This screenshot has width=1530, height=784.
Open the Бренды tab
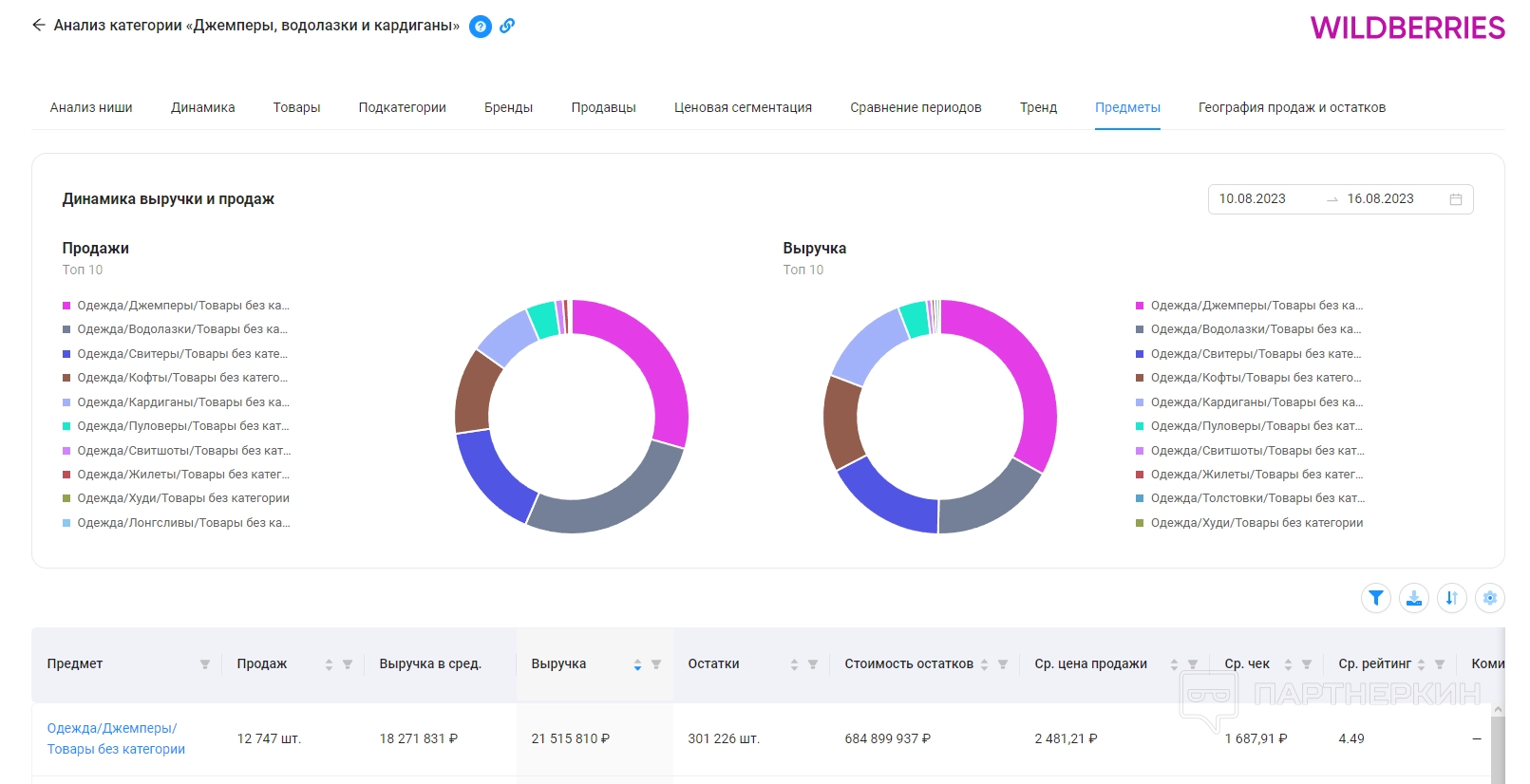(x=508, y=107)
